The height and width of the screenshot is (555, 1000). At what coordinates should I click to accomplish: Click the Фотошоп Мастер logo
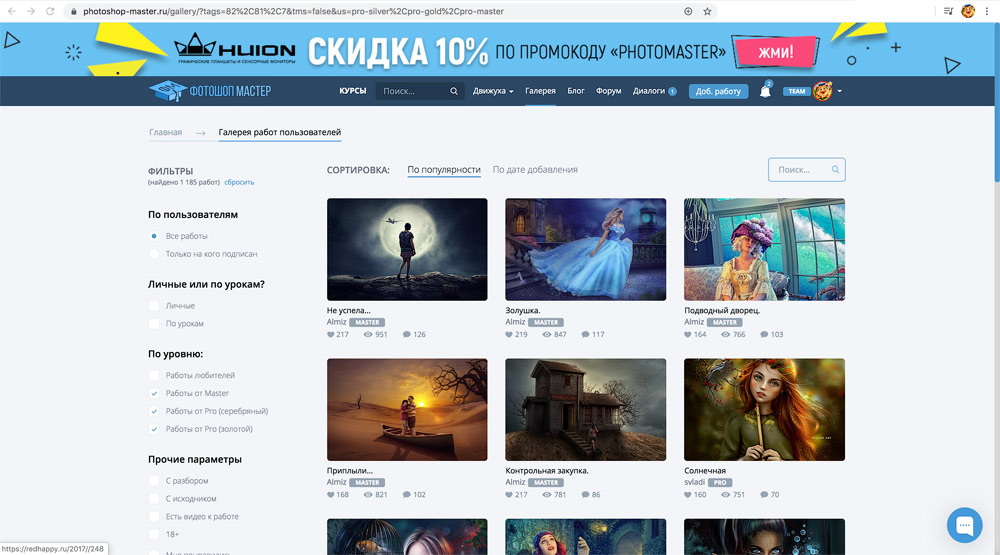tap(210, 91)
